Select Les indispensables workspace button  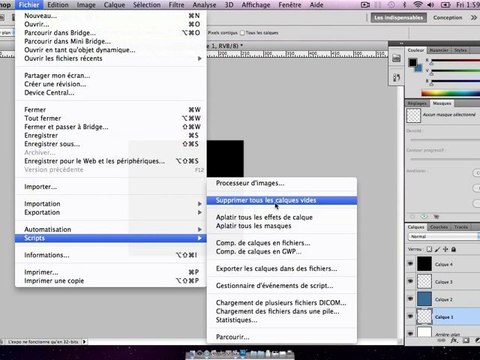click(399, 18)
